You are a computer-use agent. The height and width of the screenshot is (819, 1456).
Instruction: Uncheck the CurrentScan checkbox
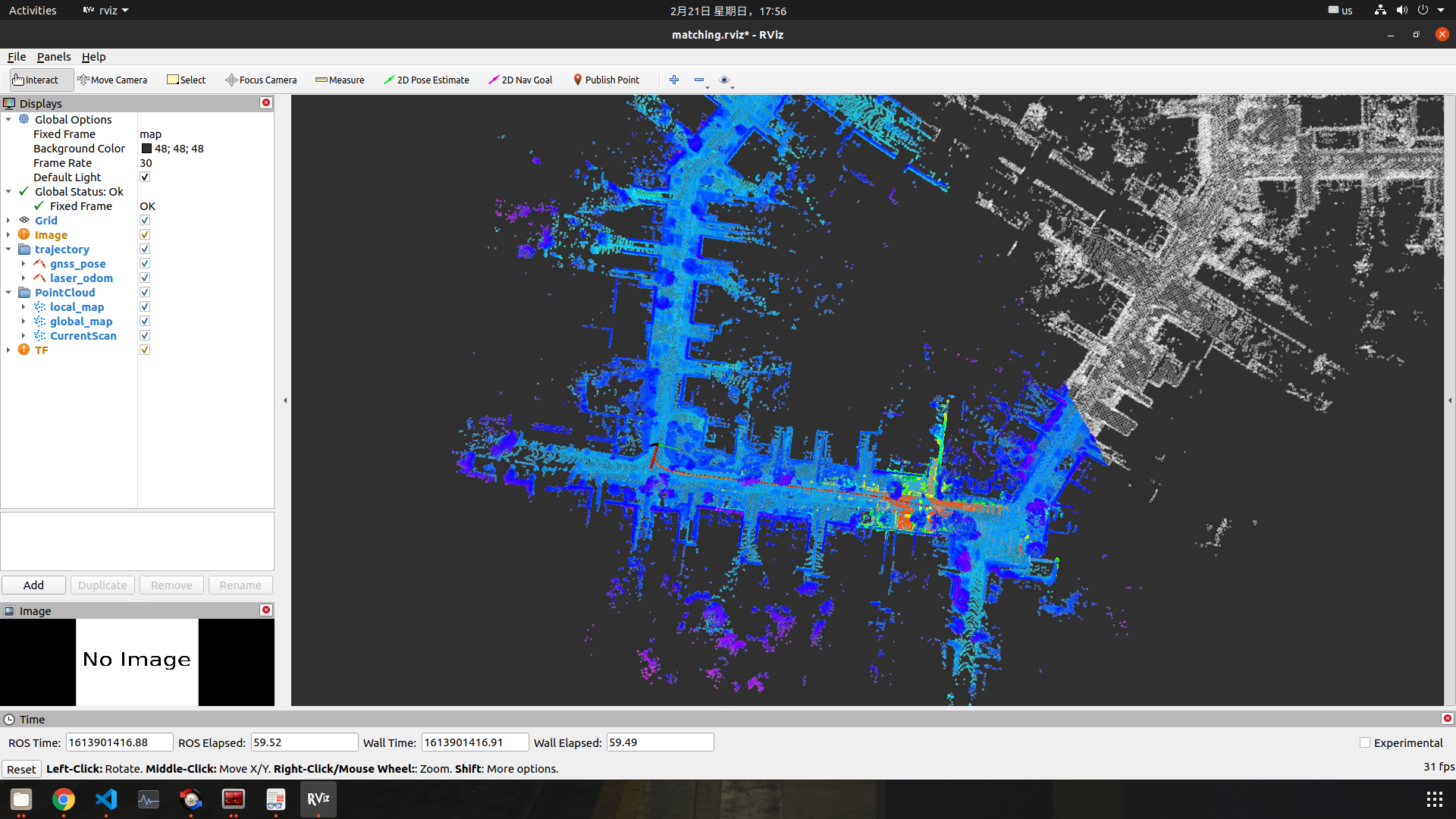click(x=145, y=335)
